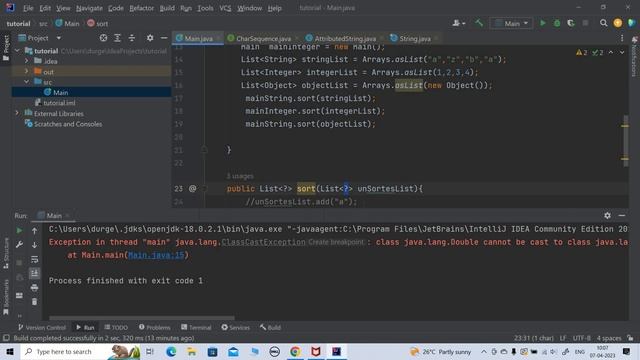The width and height of the screenshot is (640, 360).
Task: Toggle the Project side tool window tab
Action: 6,48
